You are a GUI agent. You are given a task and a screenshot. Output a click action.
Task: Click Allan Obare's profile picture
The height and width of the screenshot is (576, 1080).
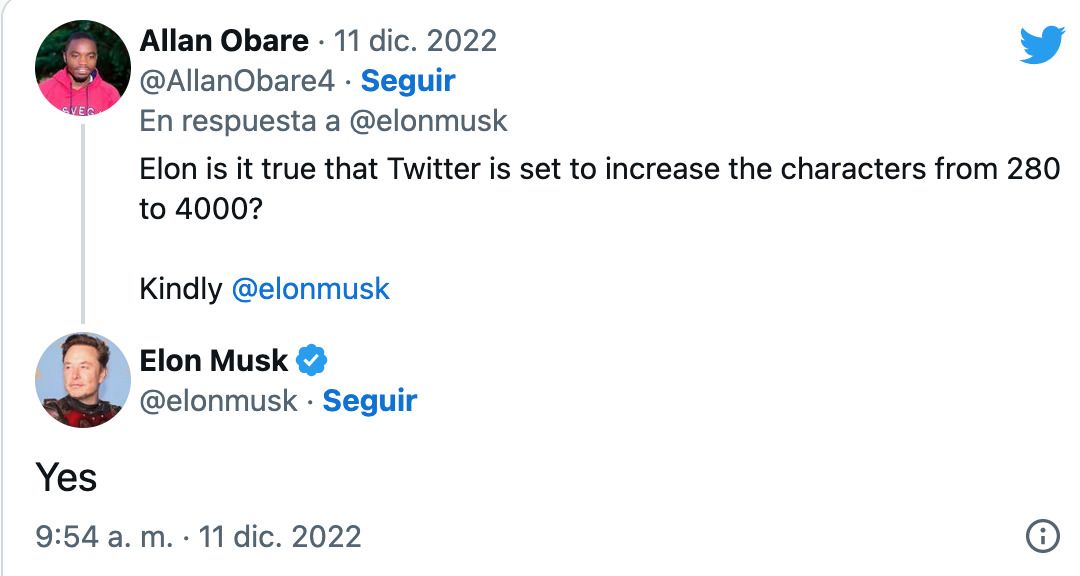[x=85, y=67]
